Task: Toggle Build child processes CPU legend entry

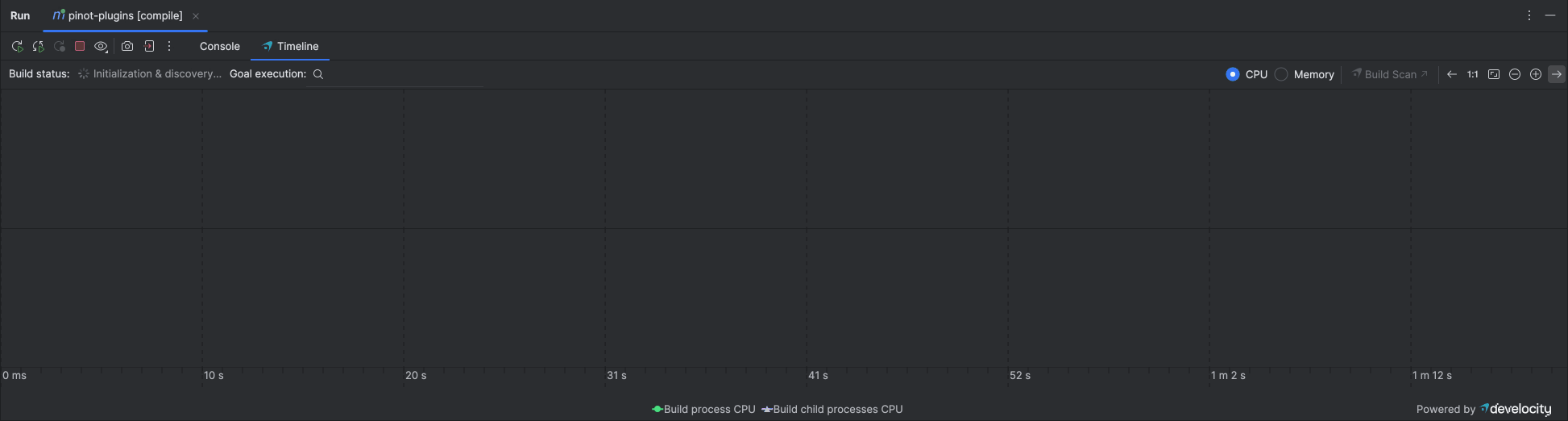Action: tap(832, 410)
